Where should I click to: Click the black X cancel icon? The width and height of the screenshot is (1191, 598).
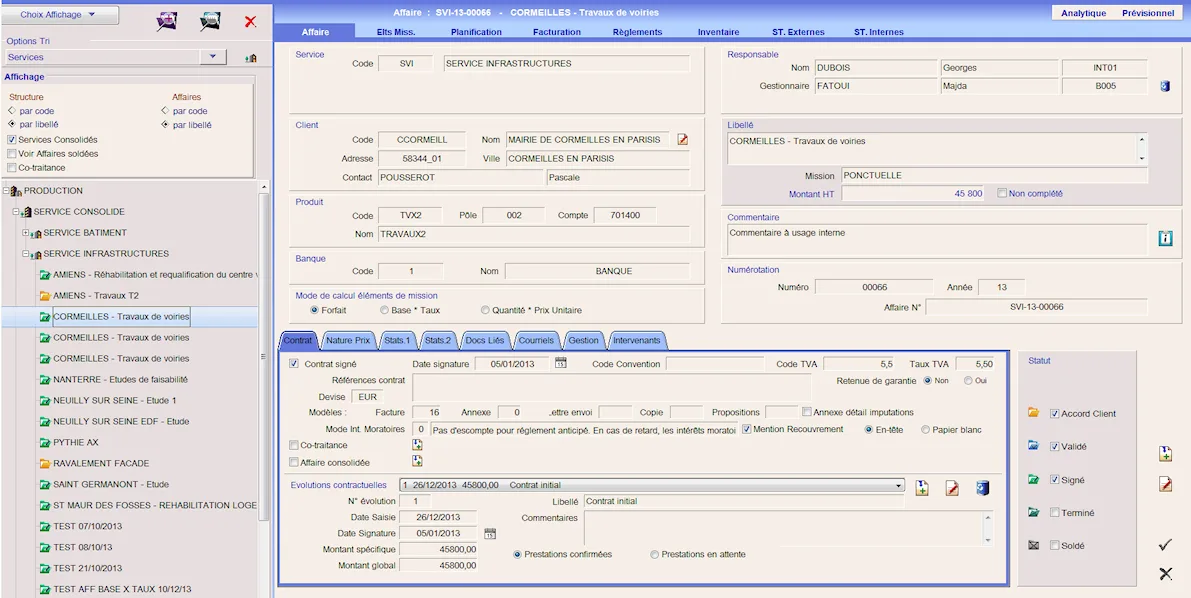pos(1166,574)
